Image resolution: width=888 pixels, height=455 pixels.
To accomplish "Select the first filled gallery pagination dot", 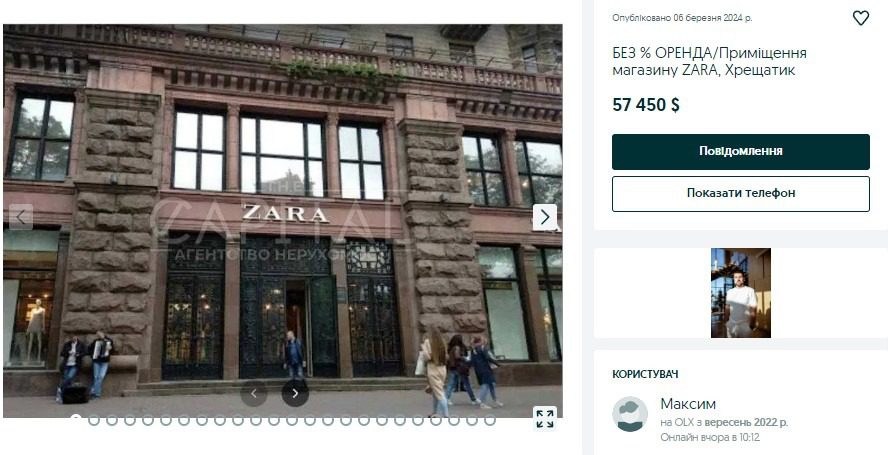I will pyautogui.click(x=76, y=420).
